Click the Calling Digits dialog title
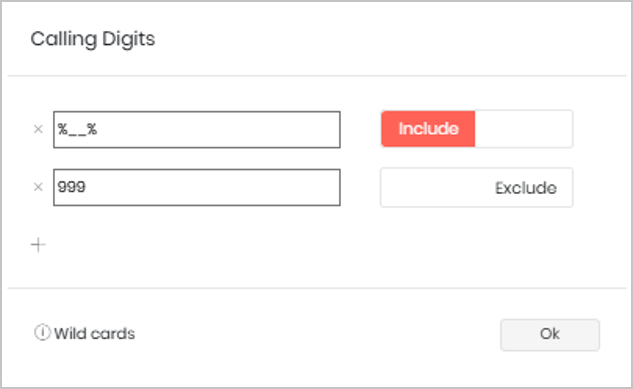Screen dimensions: 633x389 [93, 40]
